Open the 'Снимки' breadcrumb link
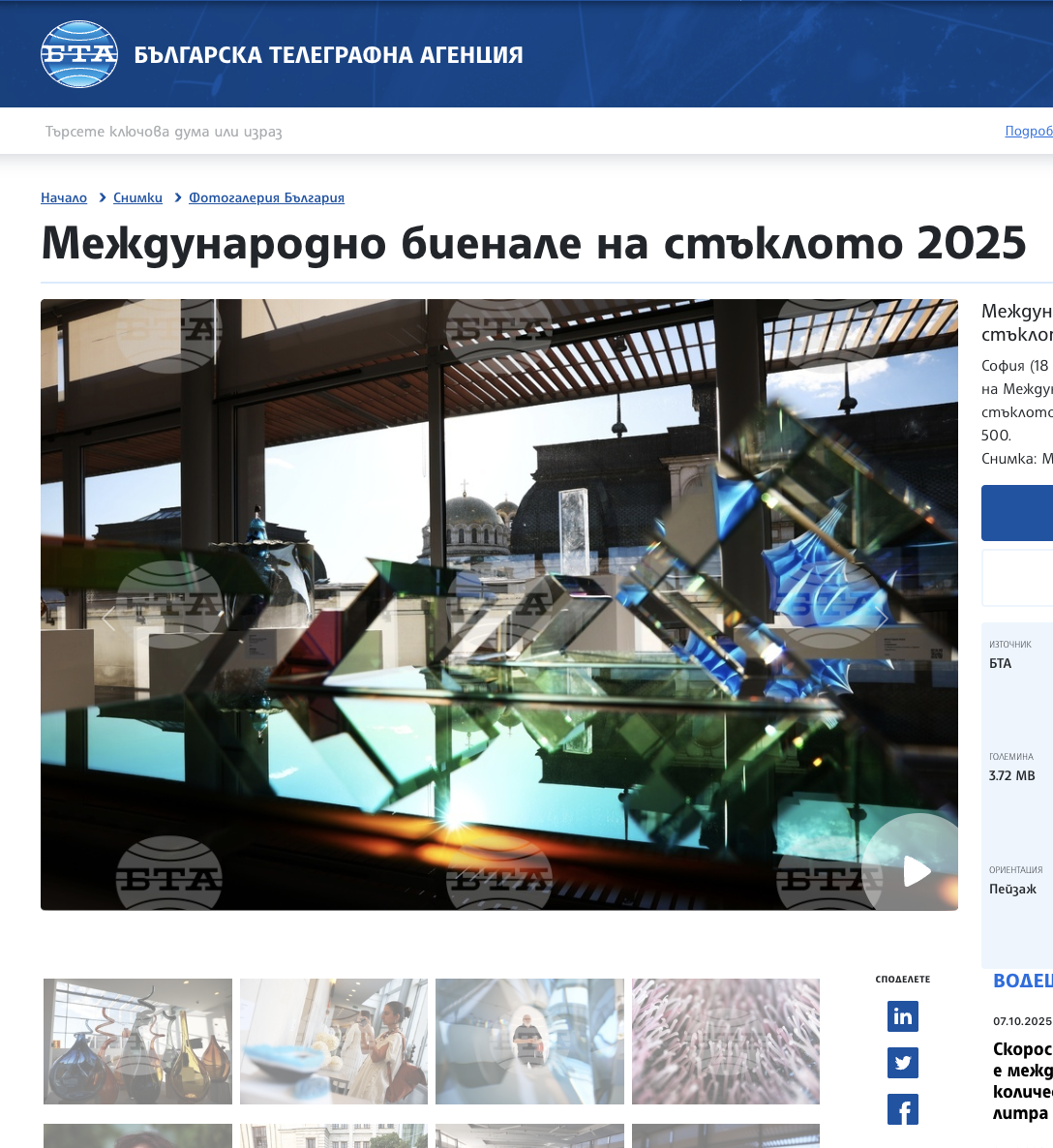 (x=137, y=197)
